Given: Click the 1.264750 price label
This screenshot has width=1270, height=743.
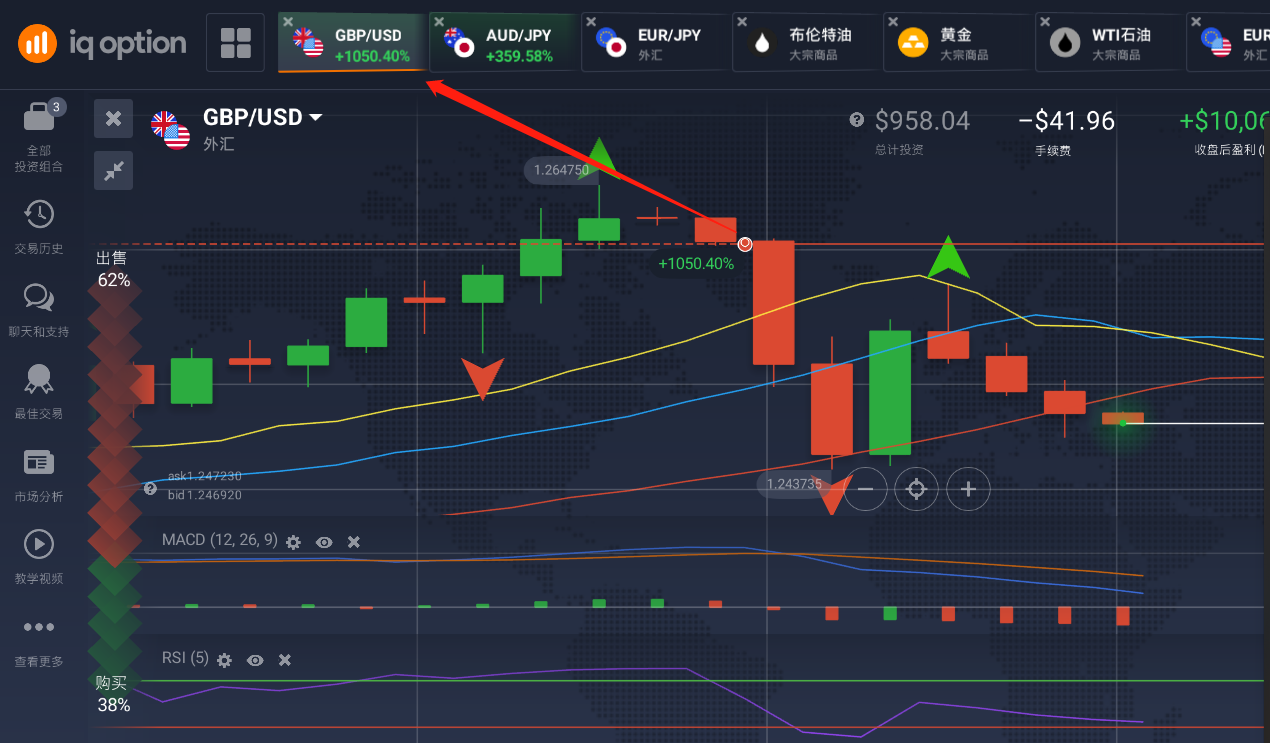Looking at the screenshot, I should (561, 170).
